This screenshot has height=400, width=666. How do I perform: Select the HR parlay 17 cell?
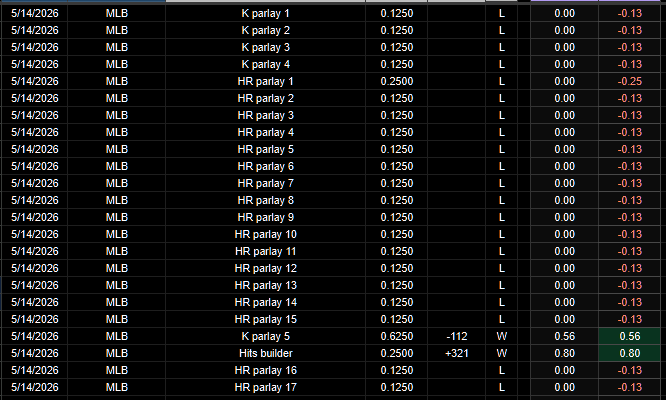click(x=265, y=387)
